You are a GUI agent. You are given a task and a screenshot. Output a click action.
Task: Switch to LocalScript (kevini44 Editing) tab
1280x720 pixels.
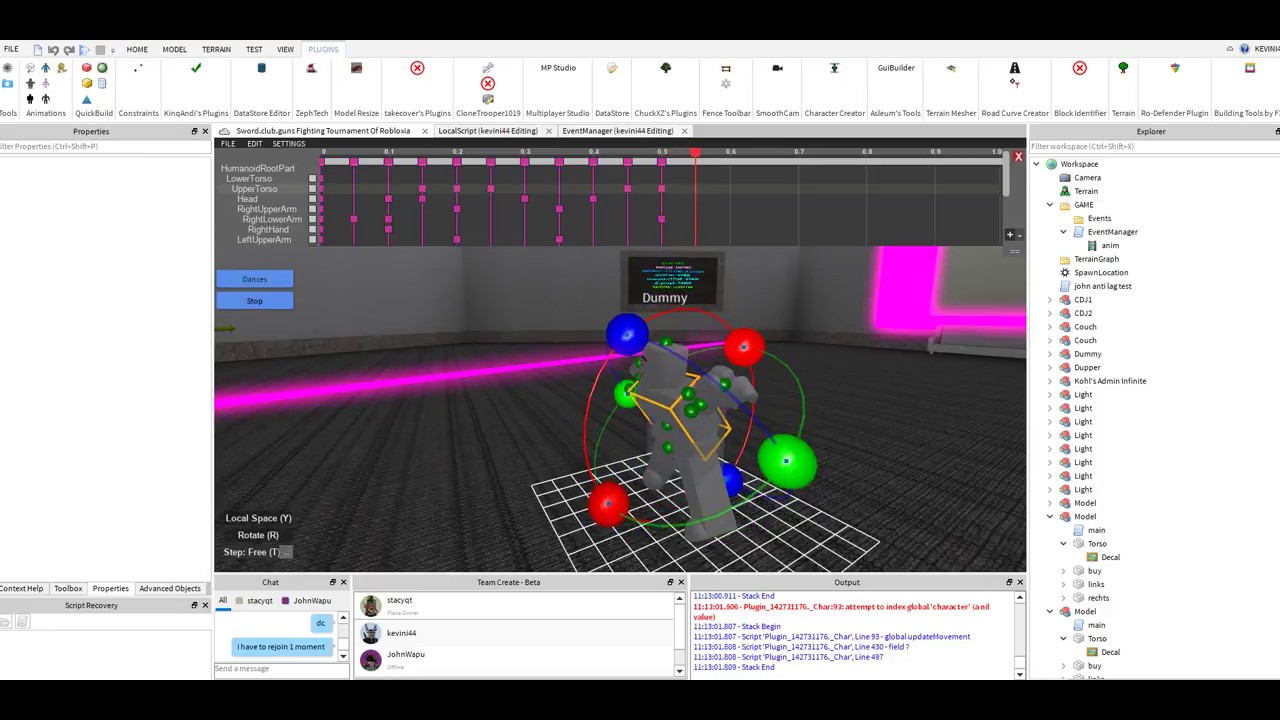coord(488,131)
